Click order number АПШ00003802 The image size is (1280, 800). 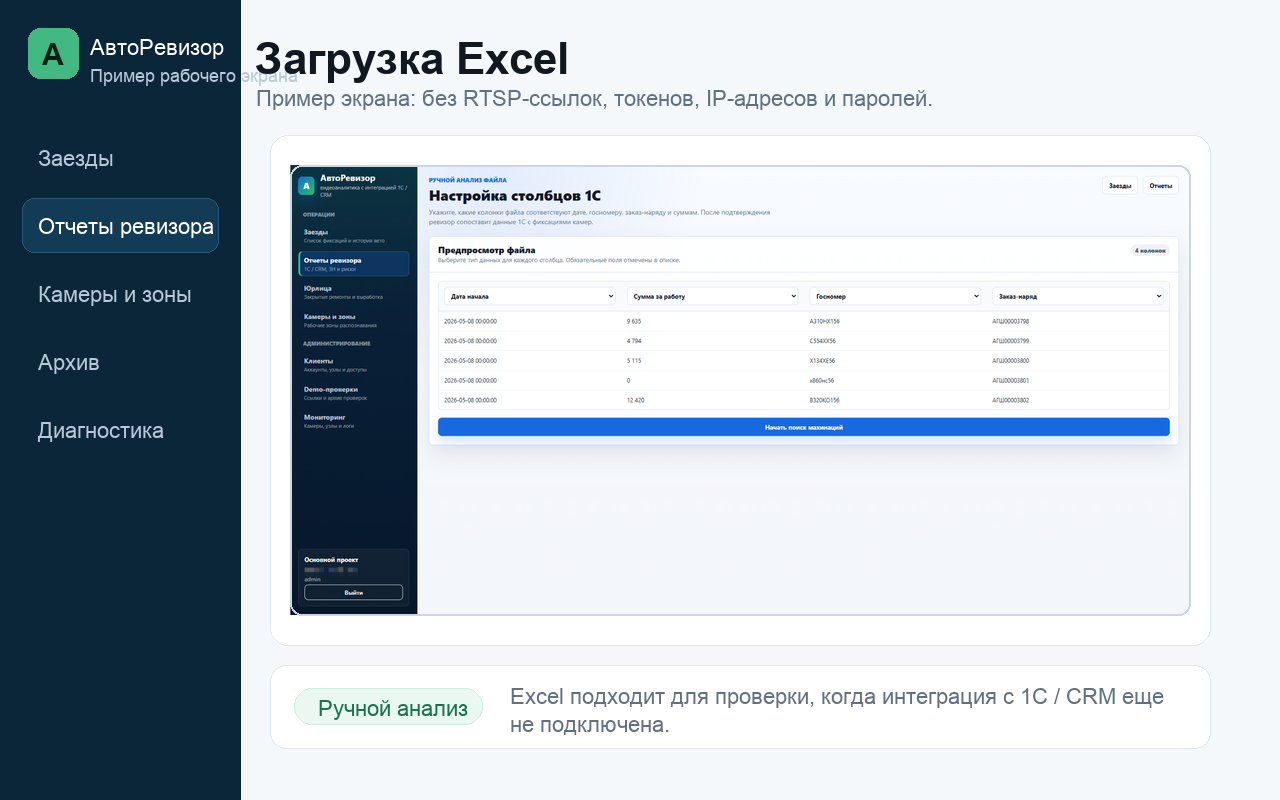[1010, 400]
